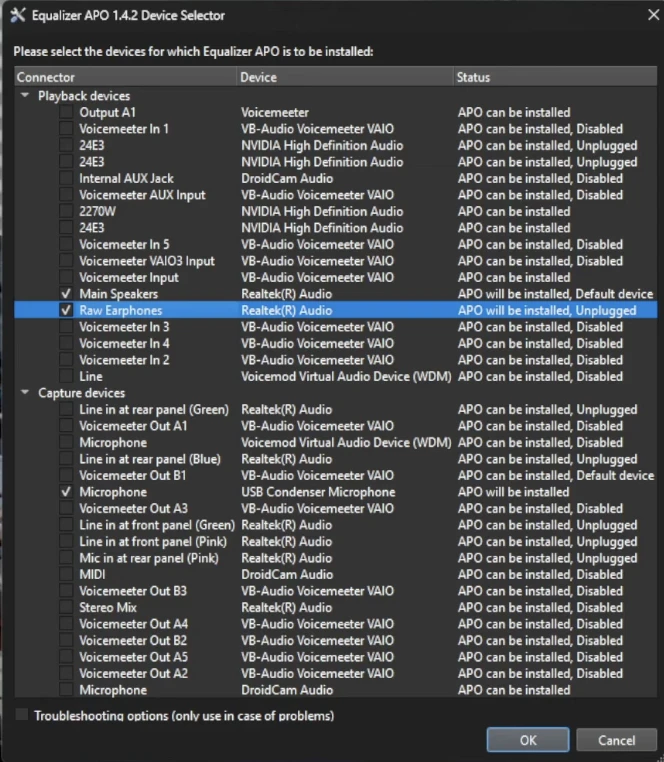Click the Voicemeeter device of Output A1
664x762 pixels.
click(x=275, y=112)
